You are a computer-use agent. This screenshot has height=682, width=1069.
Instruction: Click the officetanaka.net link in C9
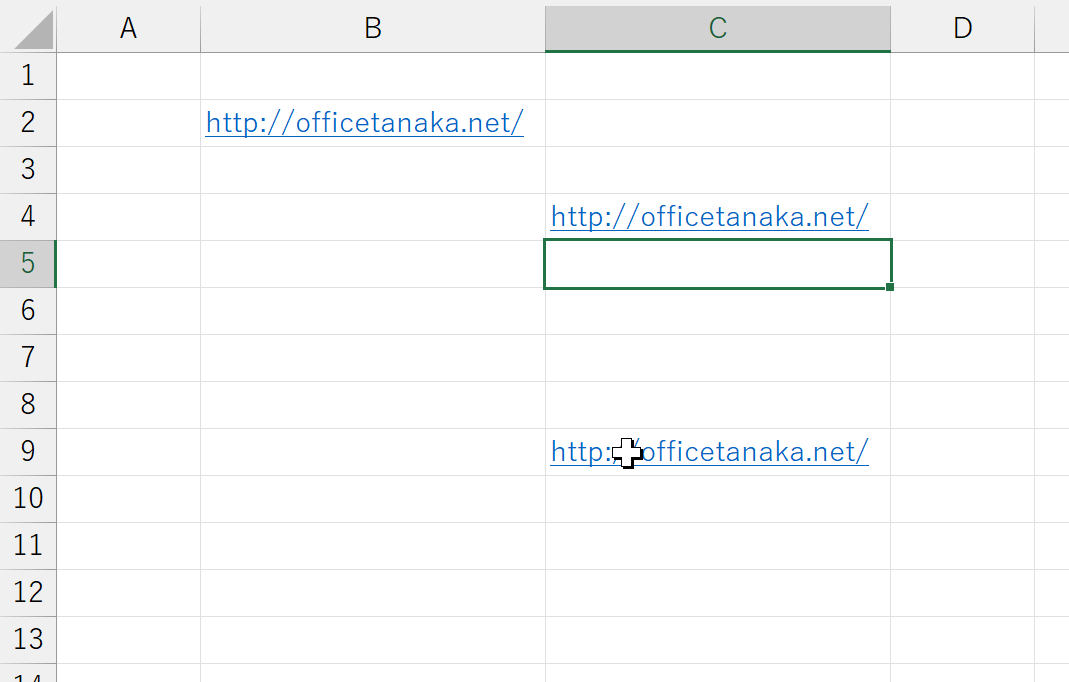750,452
